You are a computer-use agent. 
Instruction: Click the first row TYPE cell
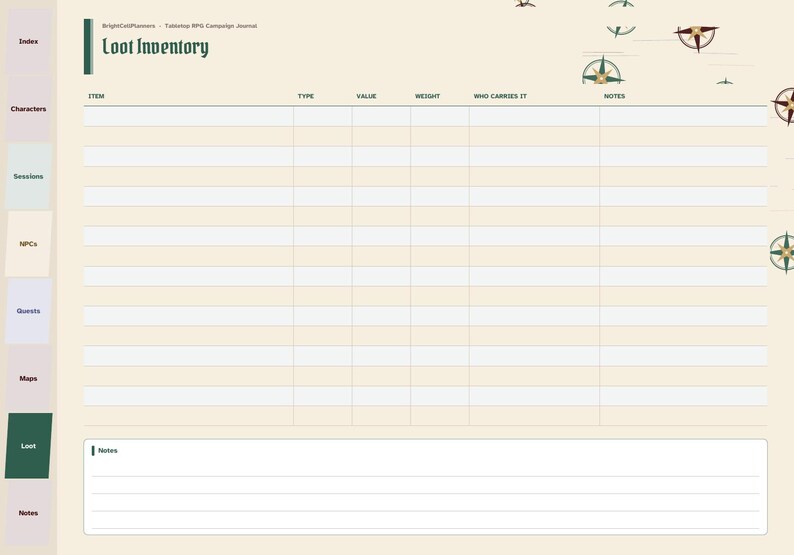point(323,116)
